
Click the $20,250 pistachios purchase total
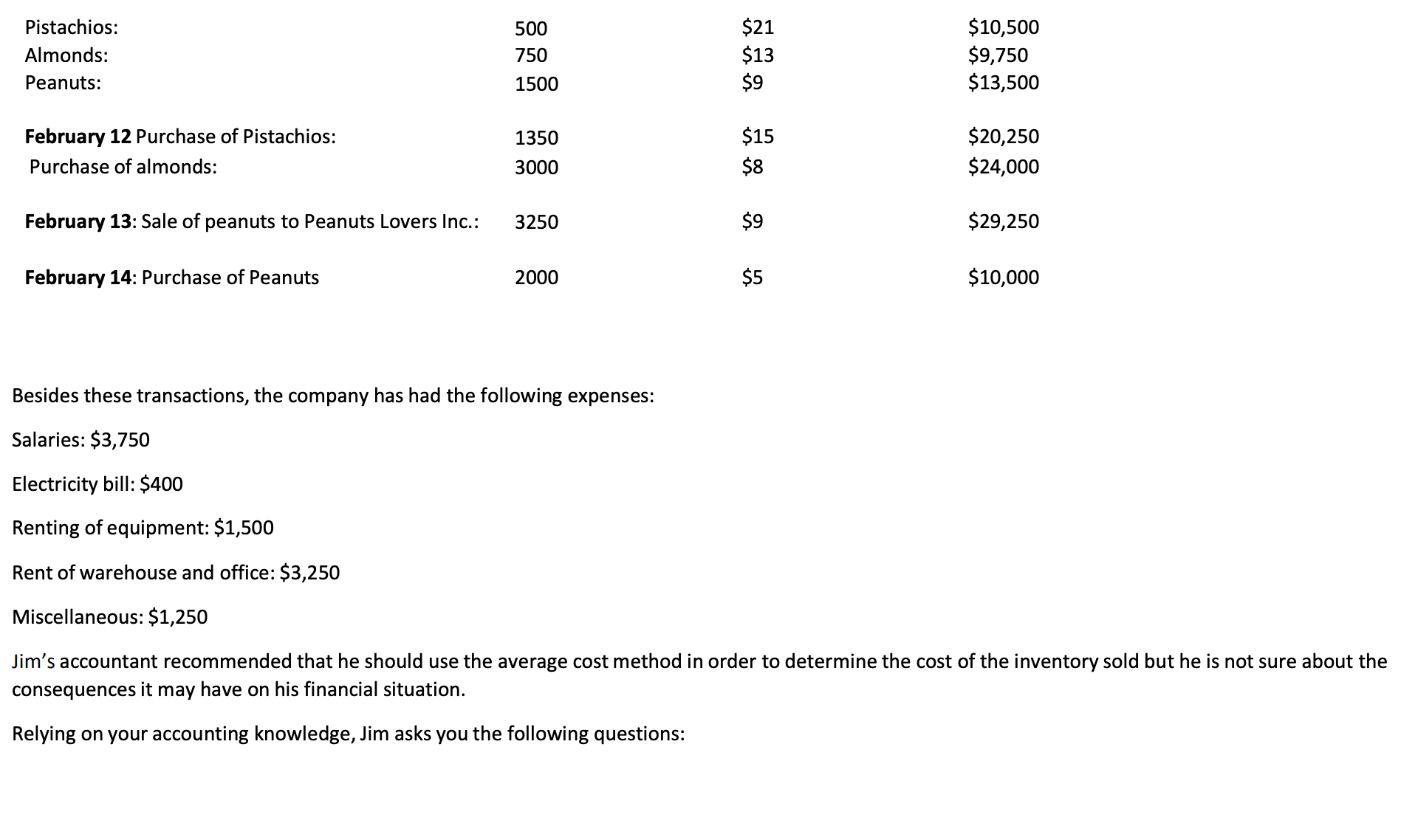tap(1003, 137)
